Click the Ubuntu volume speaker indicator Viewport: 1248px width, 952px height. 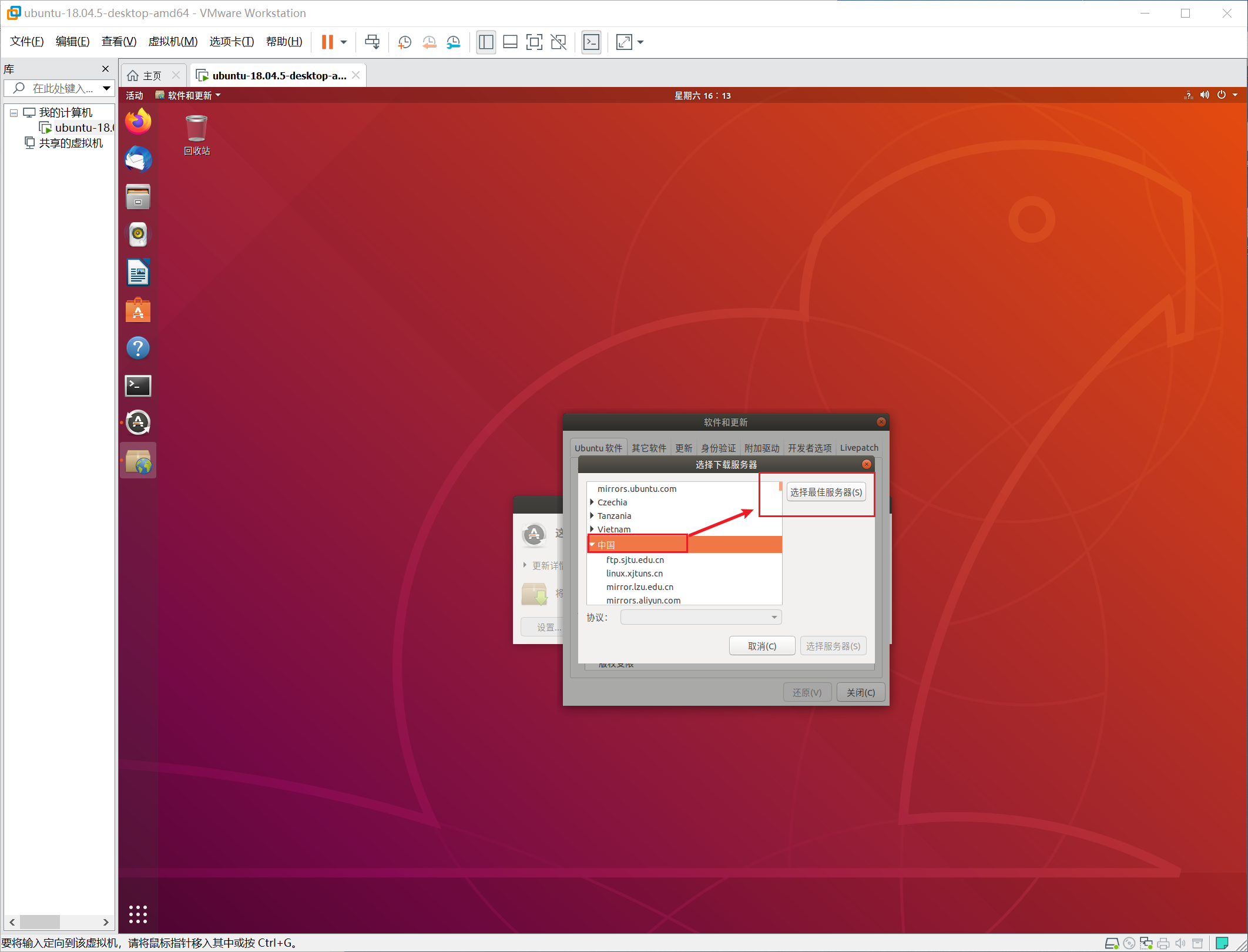[x=1205, y=95]
